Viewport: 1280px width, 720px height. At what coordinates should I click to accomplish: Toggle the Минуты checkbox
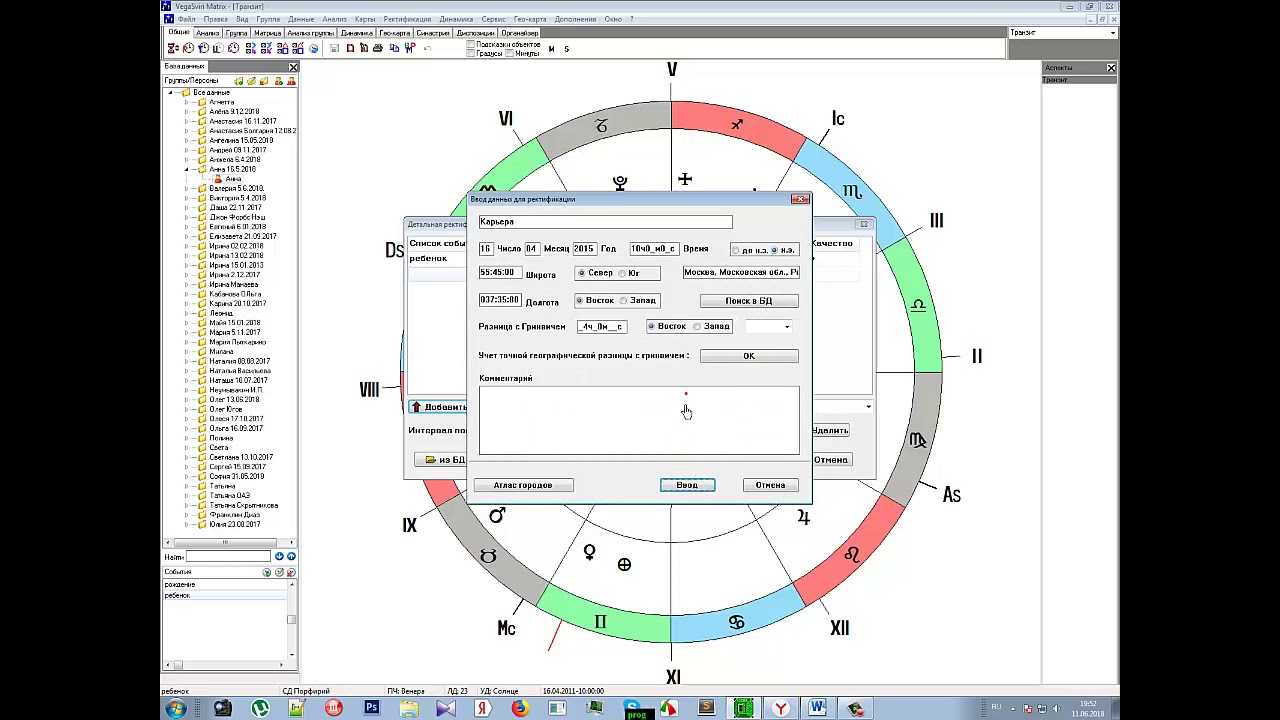coord(509,53)
